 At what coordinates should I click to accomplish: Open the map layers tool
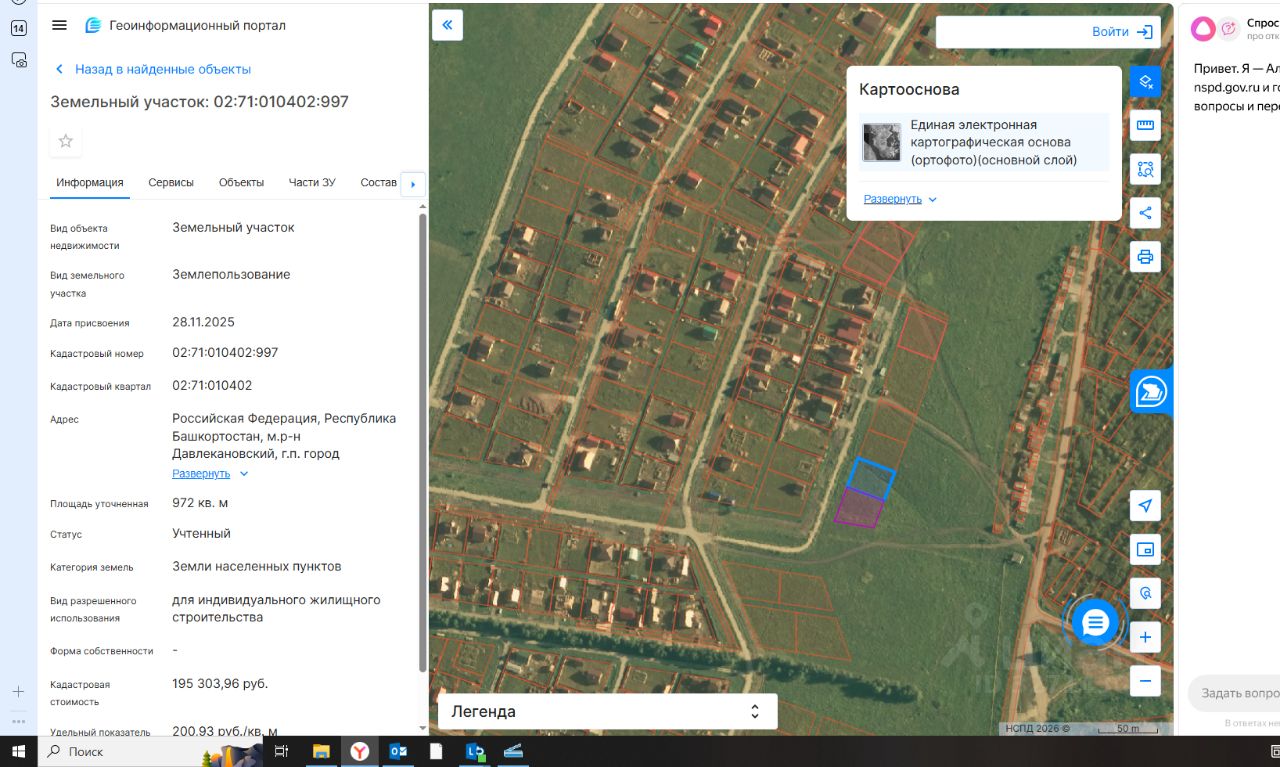coord(1145,81)
